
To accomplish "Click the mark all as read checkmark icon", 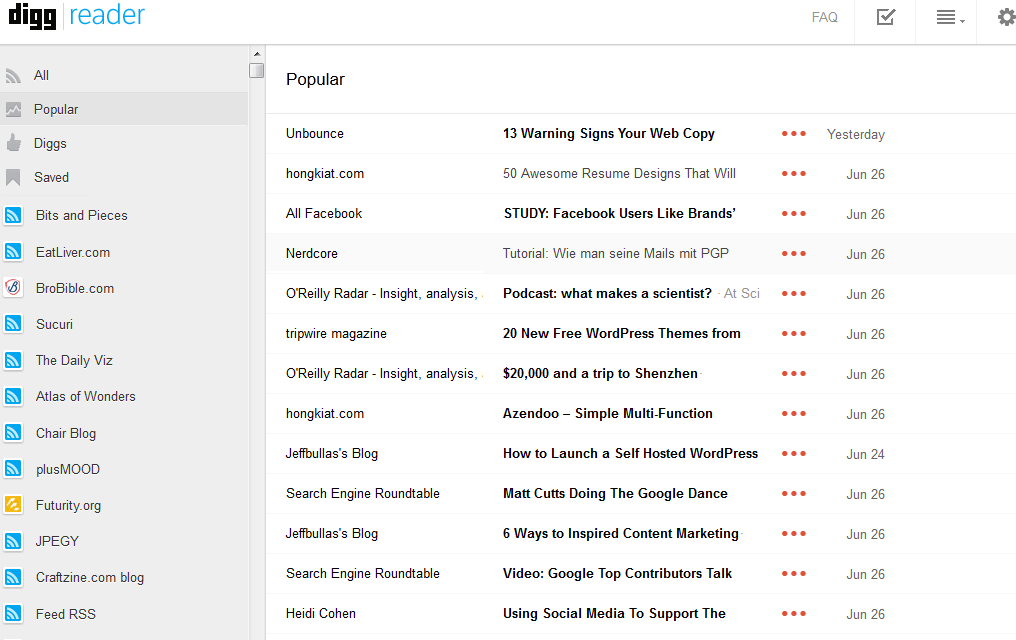I will point(885,17).
